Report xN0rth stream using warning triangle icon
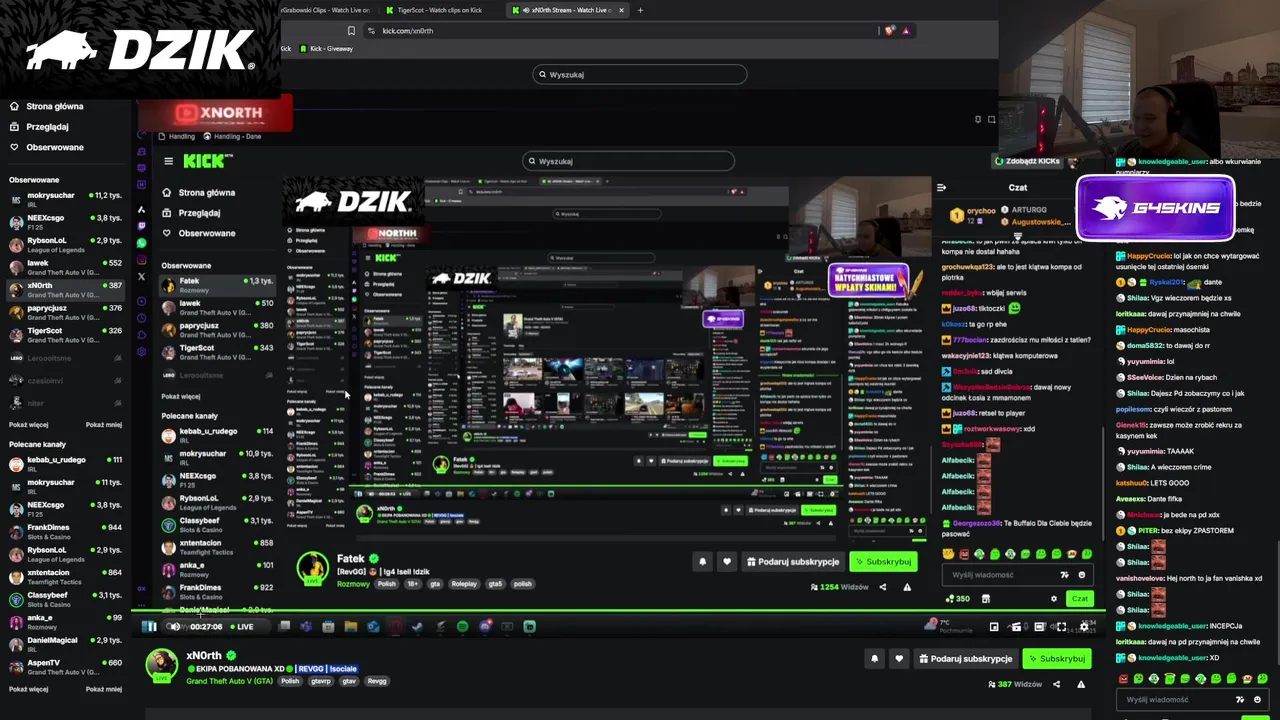 tap(1081, 684)
